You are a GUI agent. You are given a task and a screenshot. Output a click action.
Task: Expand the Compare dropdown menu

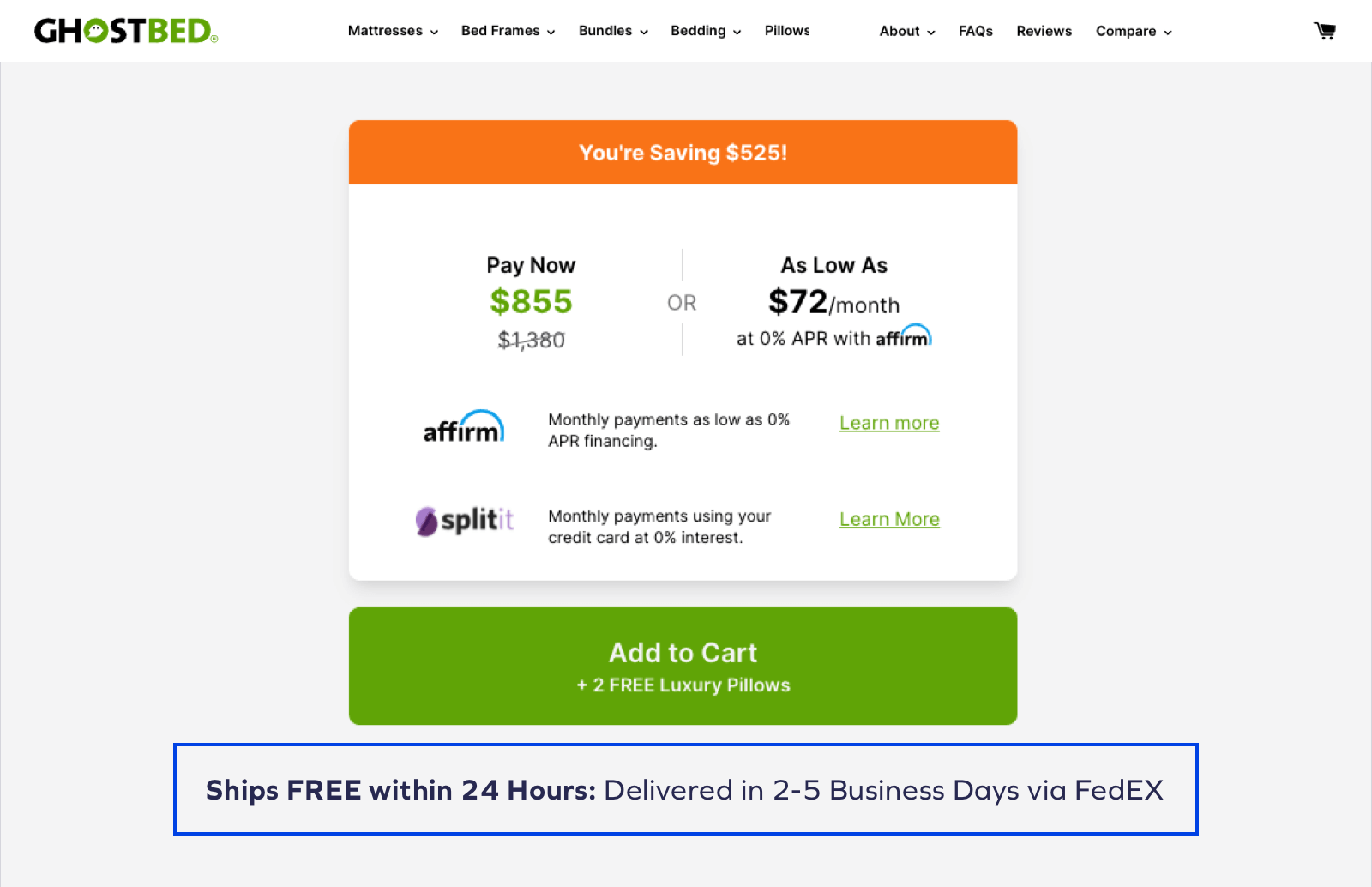click(x=1134, y=32)
